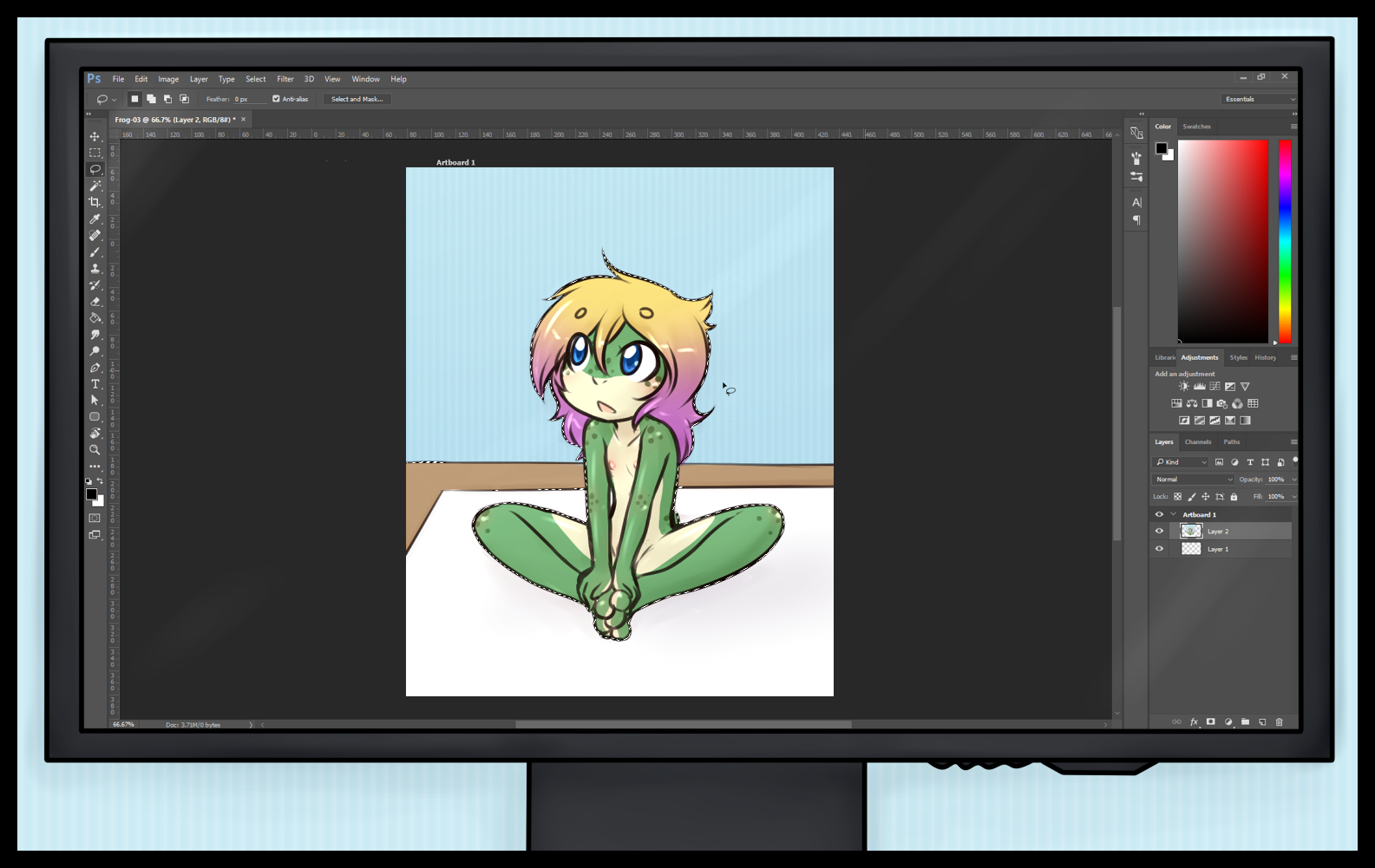Screen dimensions: 1375x868
Task: Select the Move tool
Action: point(95,136)
